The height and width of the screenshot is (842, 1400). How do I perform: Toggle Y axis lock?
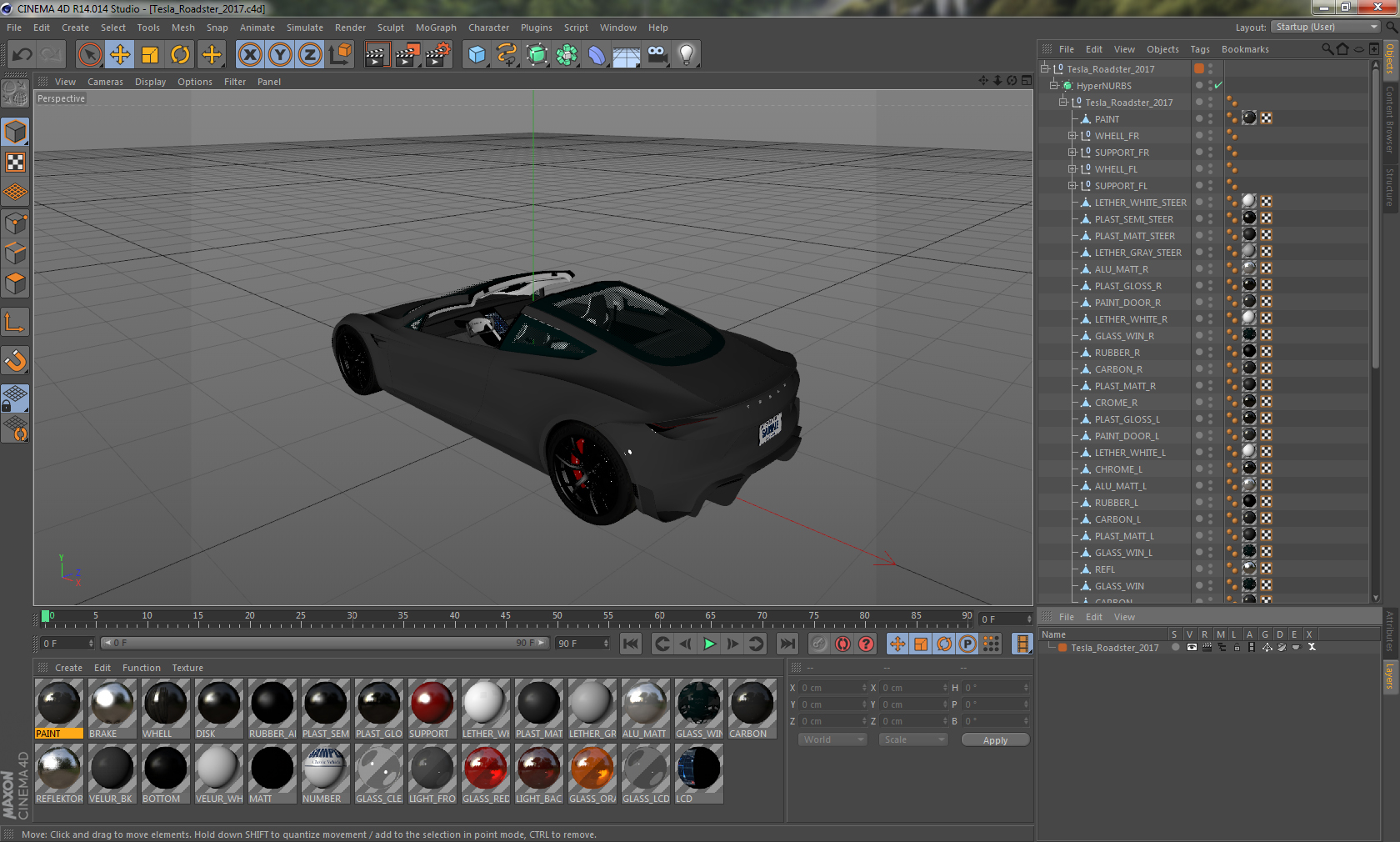pos(280,55)
